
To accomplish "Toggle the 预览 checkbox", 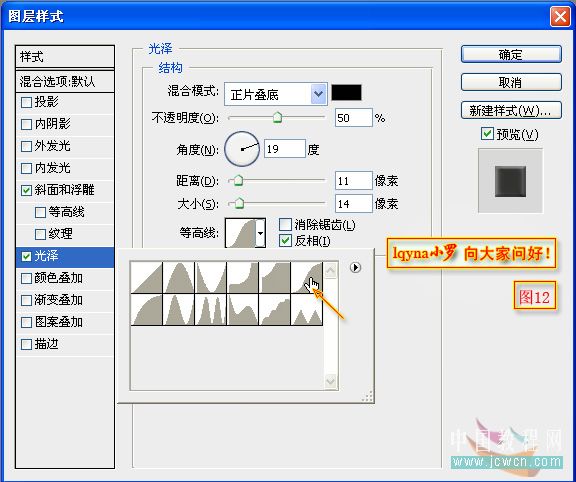I will (487, 133).
